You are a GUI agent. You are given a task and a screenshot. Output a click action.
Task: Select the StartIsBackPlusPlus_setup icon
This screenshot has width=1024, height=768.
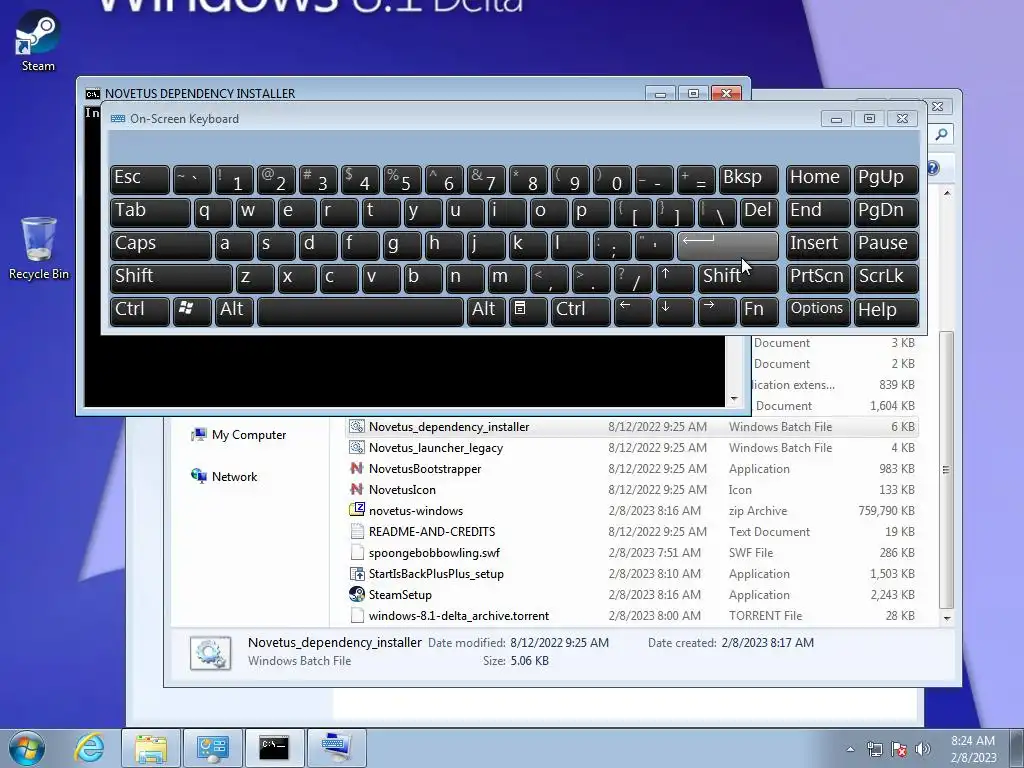pos(357,573)
